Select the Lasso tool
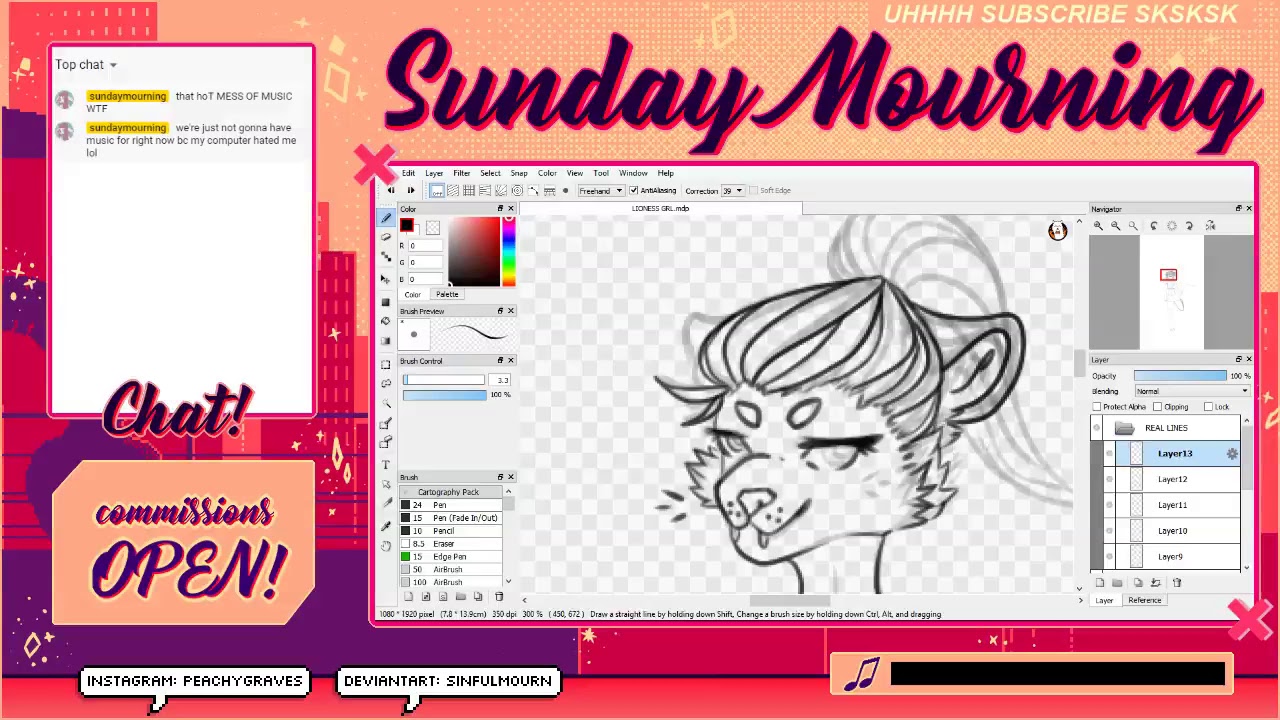 386,384
